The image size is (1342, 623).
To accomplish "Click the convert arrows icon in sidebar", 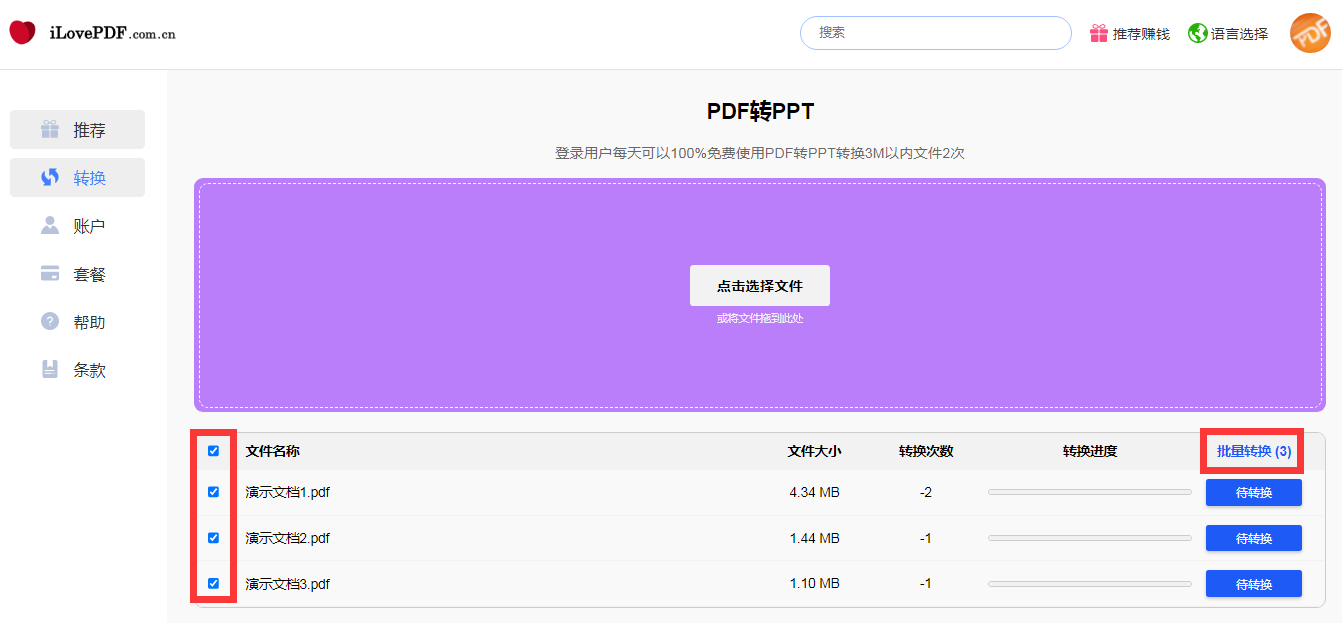I will (x=50, y=178).
